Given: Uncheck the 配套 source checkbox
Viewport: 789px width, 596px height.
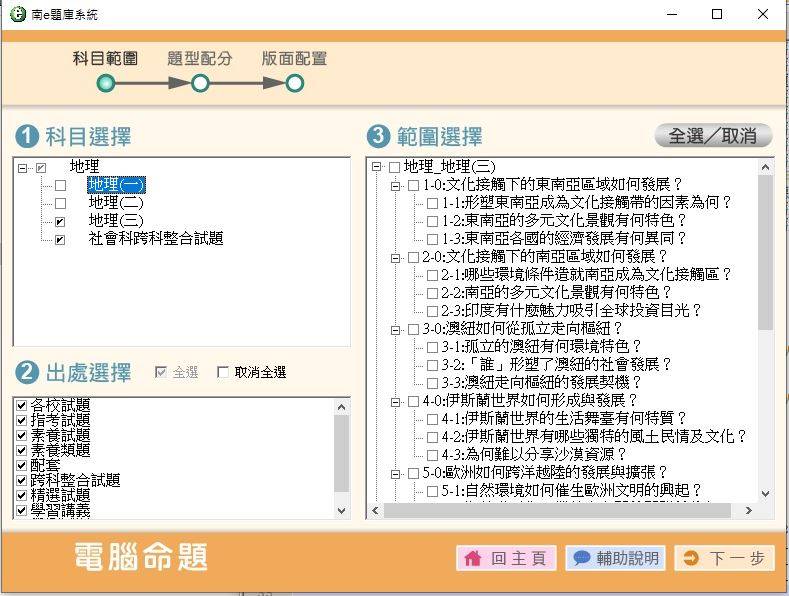Looking at the screenshot, I should 22,465.
